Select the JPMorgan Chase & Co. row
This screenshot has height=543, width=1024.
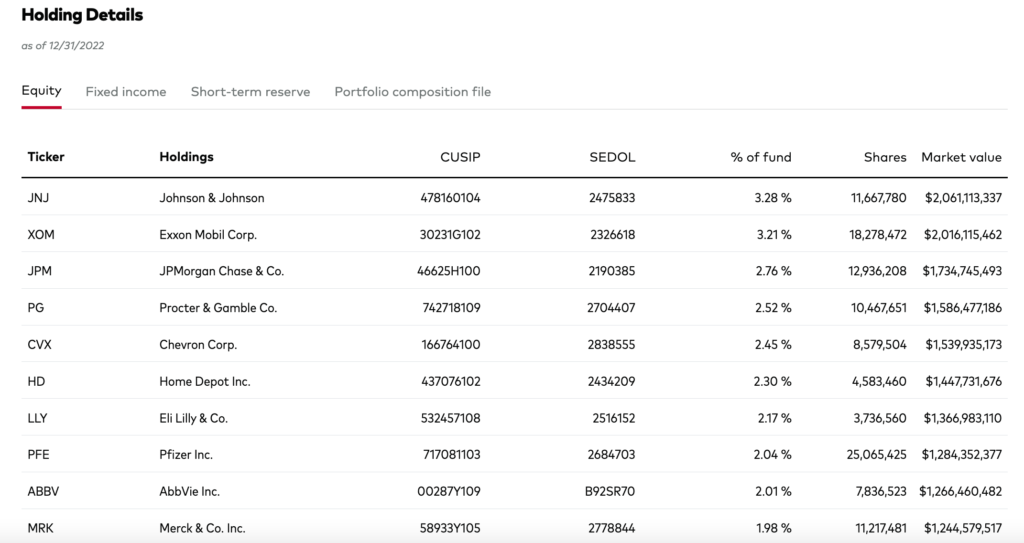point(221,271)
